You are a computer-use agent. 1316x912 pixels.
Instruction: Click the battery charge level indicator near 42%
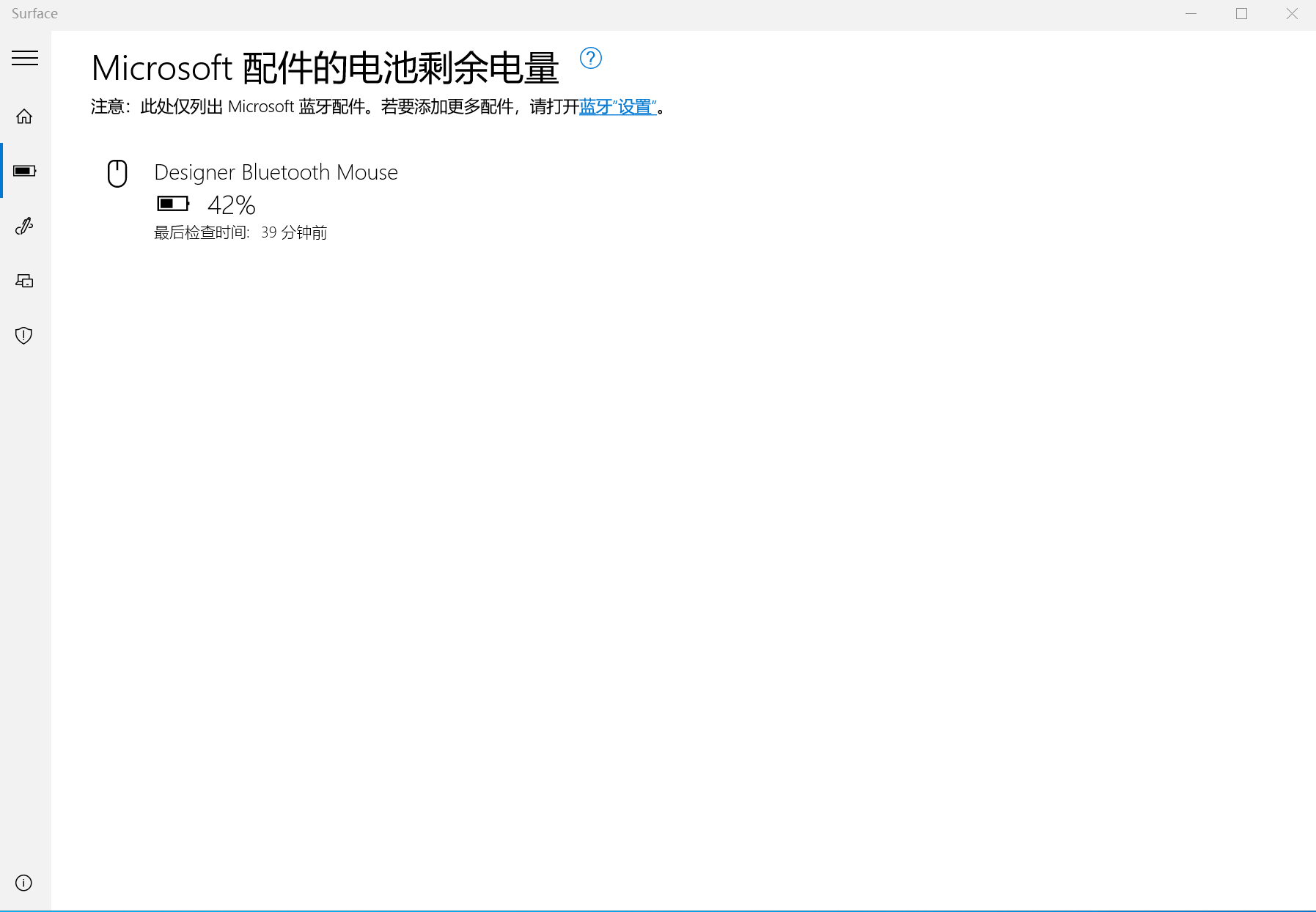172,203
